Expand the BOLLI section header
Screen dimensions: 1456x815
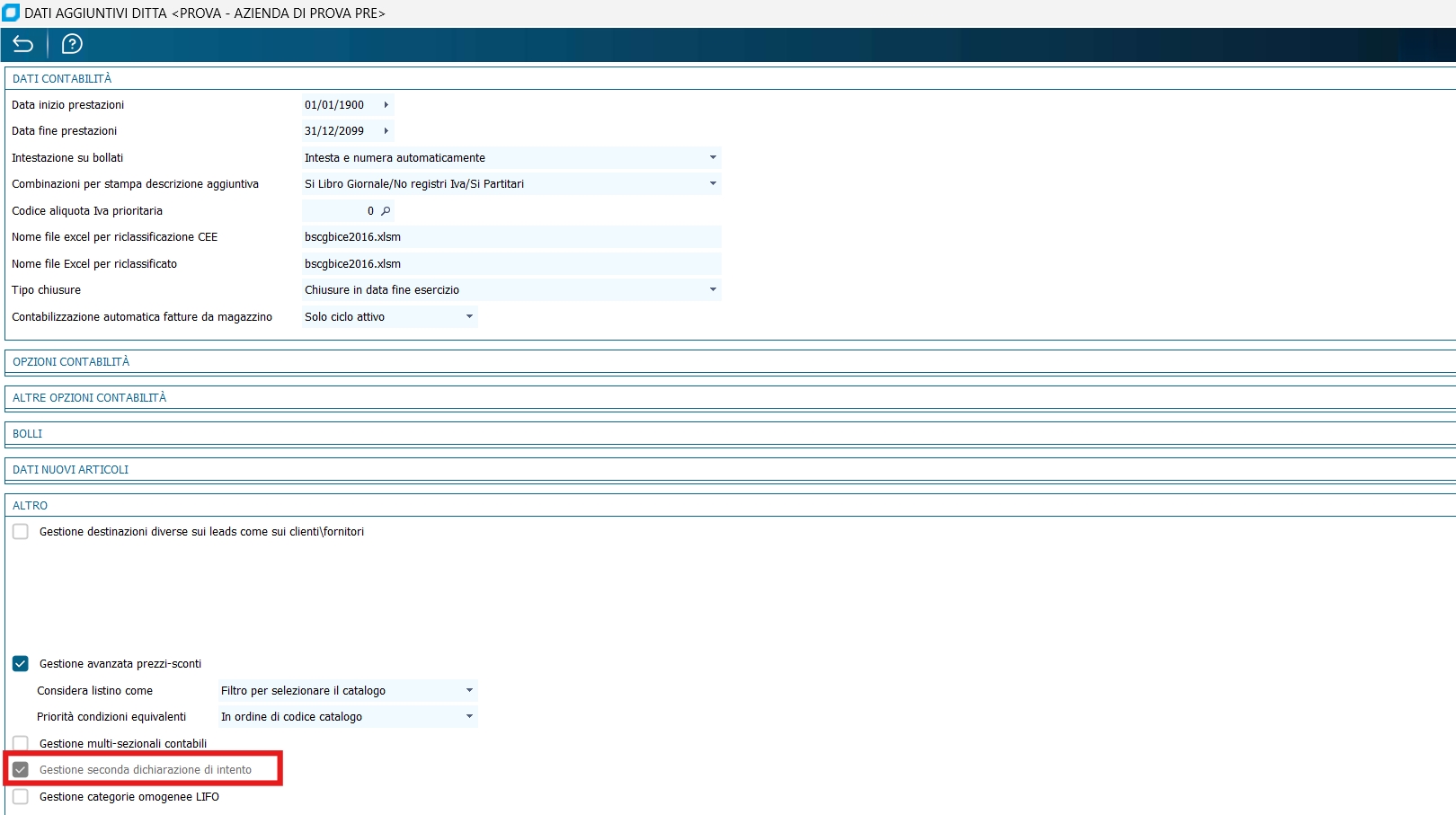click(x=28, y=434)
